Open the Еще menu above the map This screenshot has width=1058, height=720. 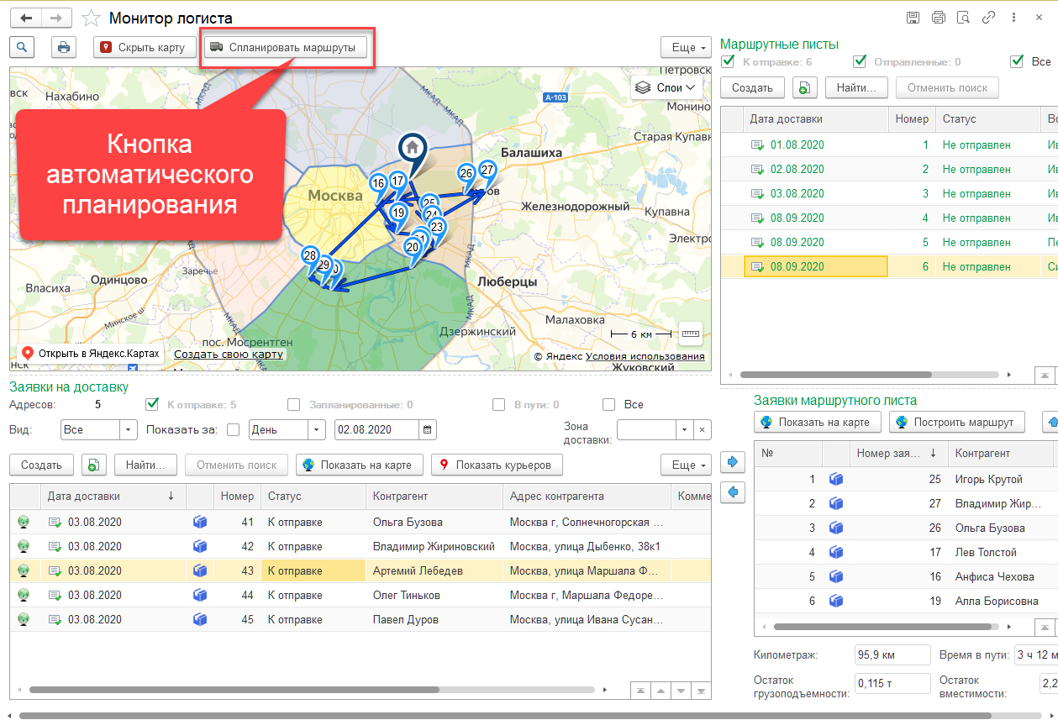coord(685,47)
